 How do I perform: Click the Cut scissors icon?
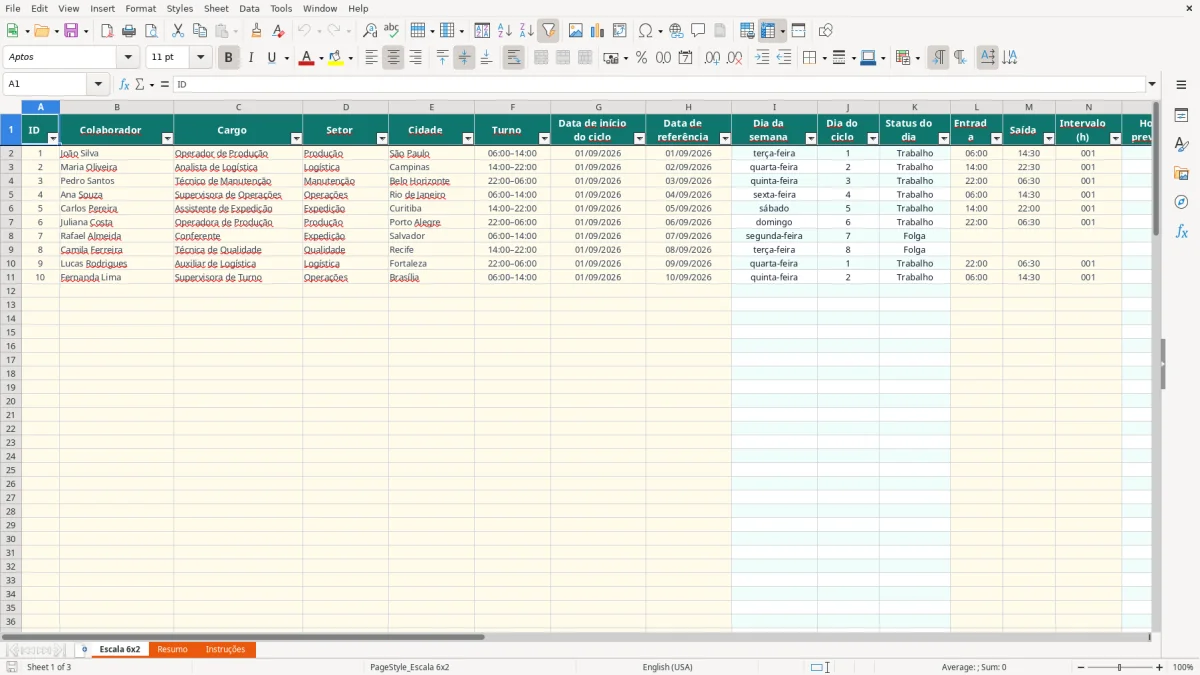pos(178,31)
